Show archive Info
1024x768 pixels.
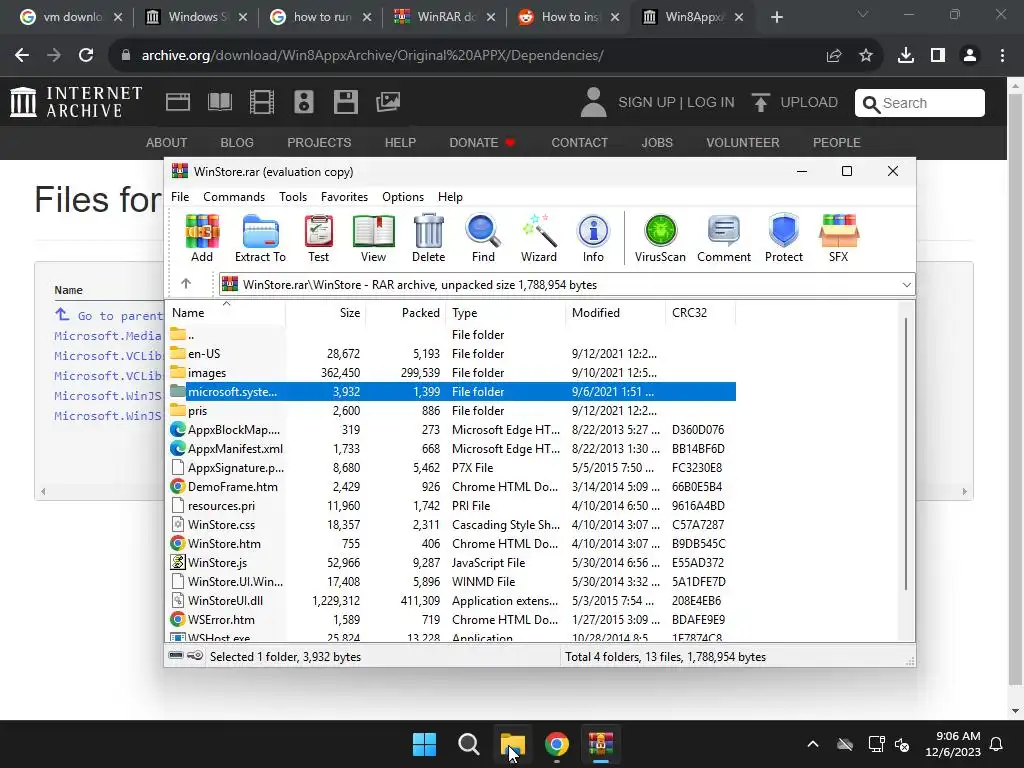point(593,238)
